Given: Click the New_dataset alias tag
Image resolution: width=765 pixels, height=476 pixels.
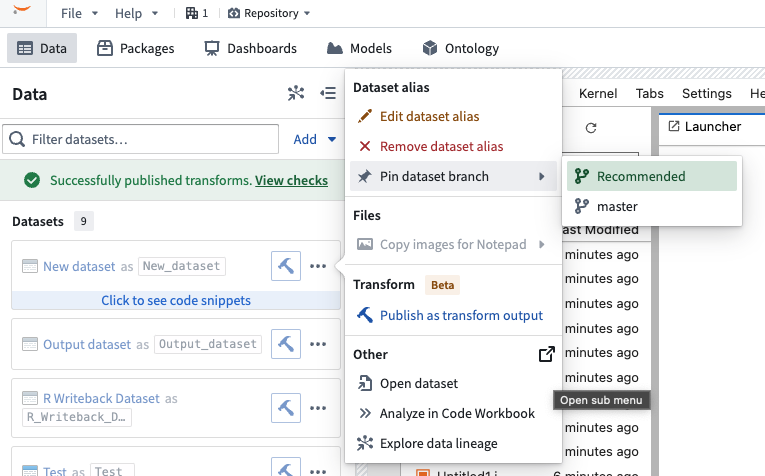Looking at the screenshot, I should point(182,266).
